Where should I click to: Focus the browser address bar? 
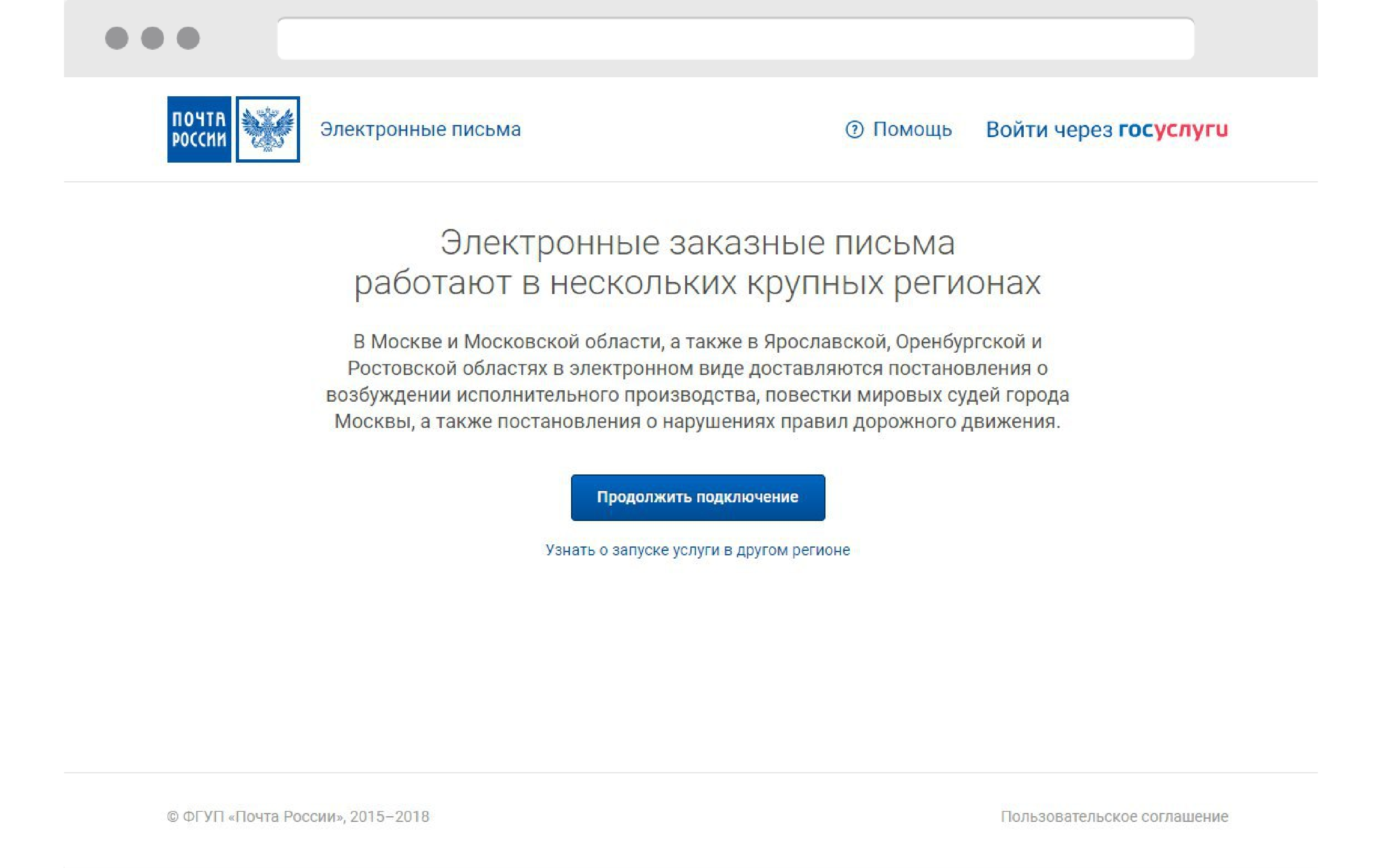pyautogui.click(x=735, y=38)
